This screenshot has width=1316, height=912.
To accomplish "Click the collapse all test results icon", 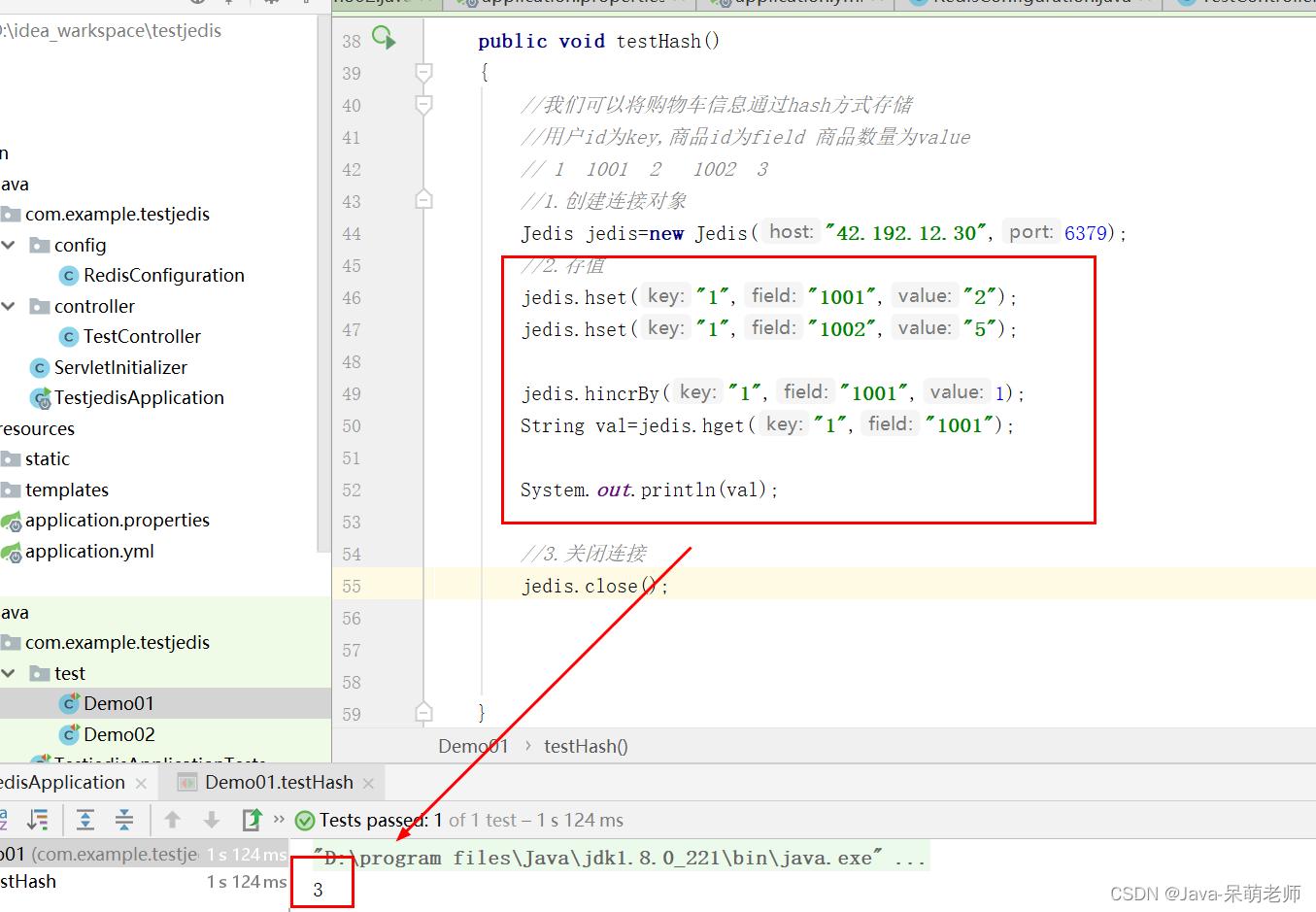I will tap(124, 820).
